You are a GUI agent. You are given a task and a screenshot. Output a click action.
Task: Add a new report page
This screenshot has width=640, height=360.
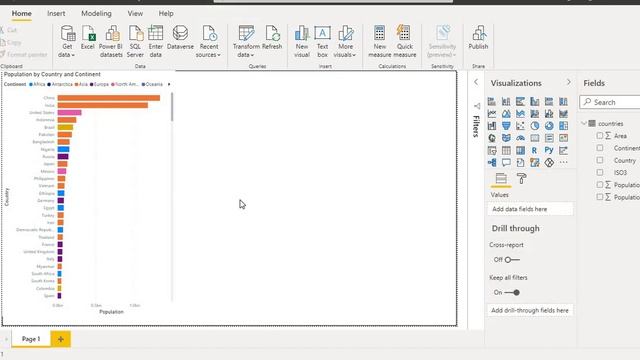tap(60, 339)
